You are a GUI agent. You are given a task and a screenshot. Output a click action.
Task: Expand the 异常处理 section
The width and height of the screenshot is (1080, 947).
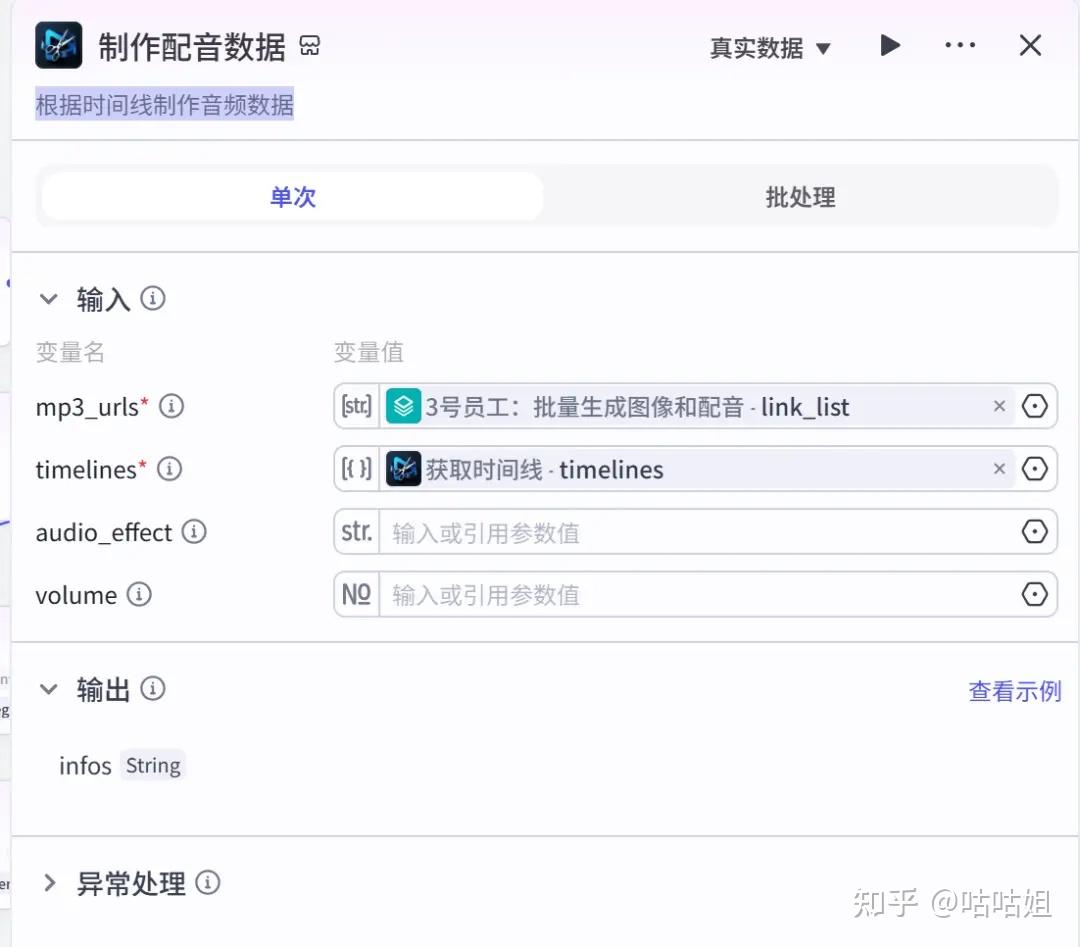[x=48, y=883]
